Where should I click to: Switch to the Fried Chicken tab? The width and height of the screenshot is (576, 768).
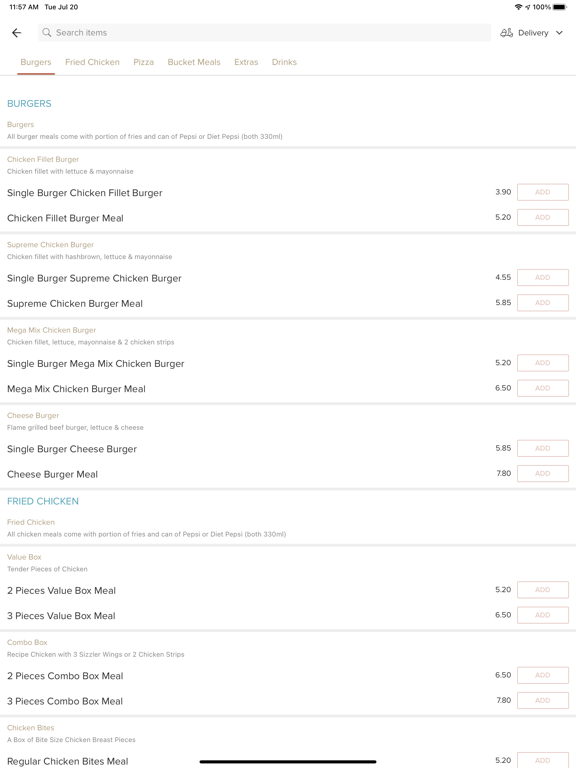[92, 62]
